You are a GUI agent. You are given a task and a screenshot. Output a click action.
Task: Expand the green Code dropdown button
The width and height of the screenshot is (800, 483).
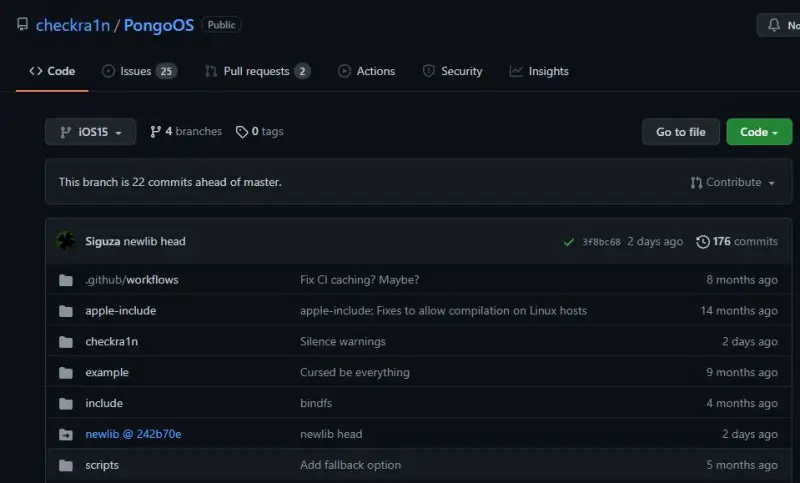tap(759, 132)
